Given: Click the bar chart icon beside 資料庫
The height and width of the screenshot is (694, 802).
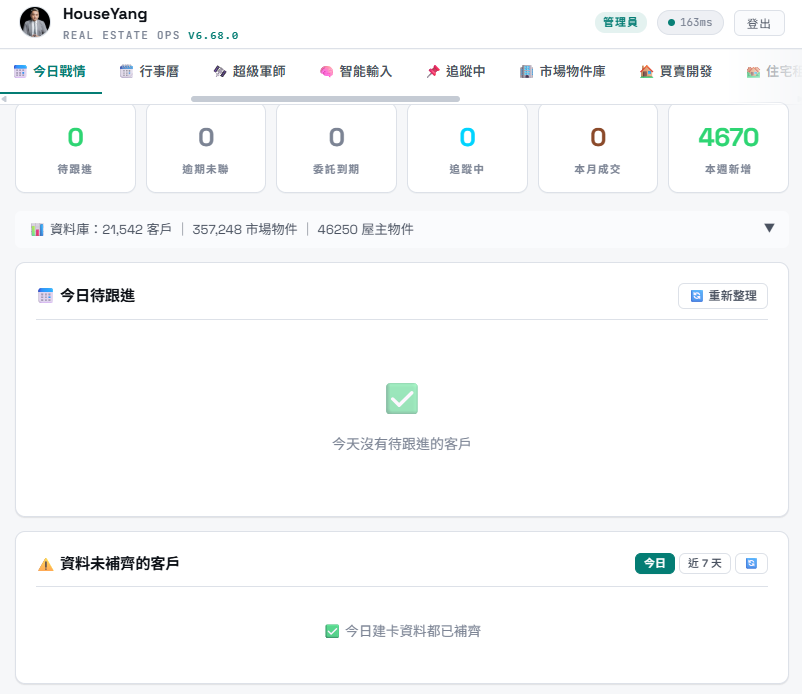Looking at the screenshot, I should [37, 230].
